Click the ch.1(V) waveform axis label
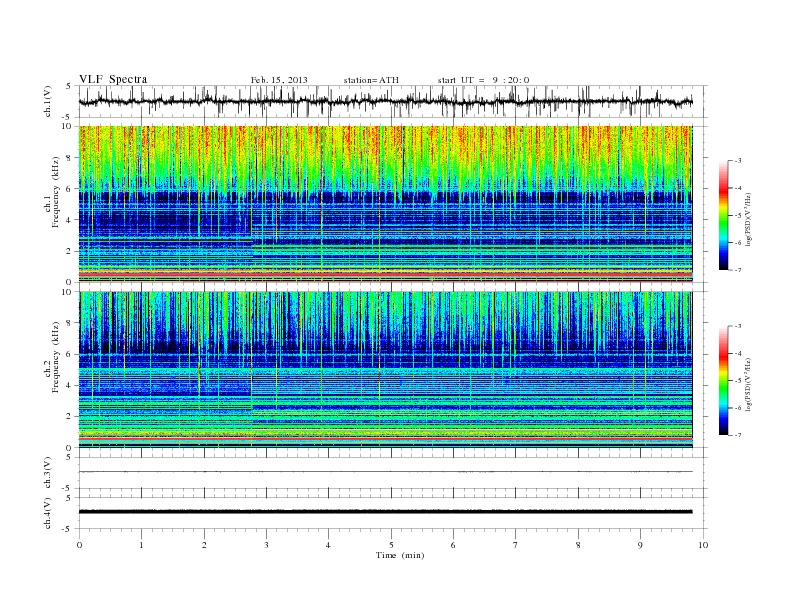This screenshot has width=792, height=612. [48, 101]
